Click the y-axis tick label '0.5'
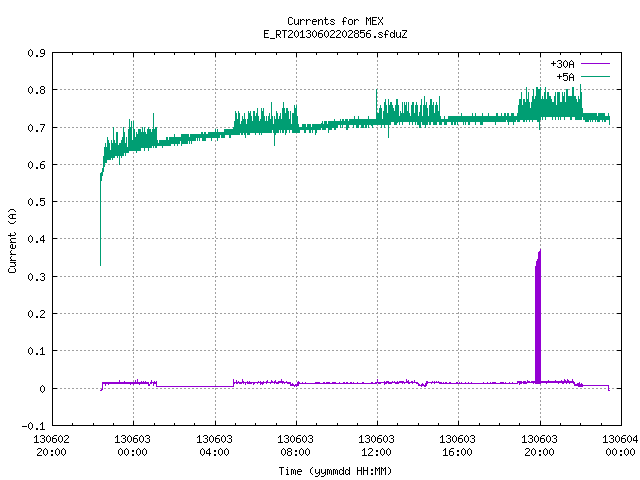The image size is (640, 480). pos(36,202)
